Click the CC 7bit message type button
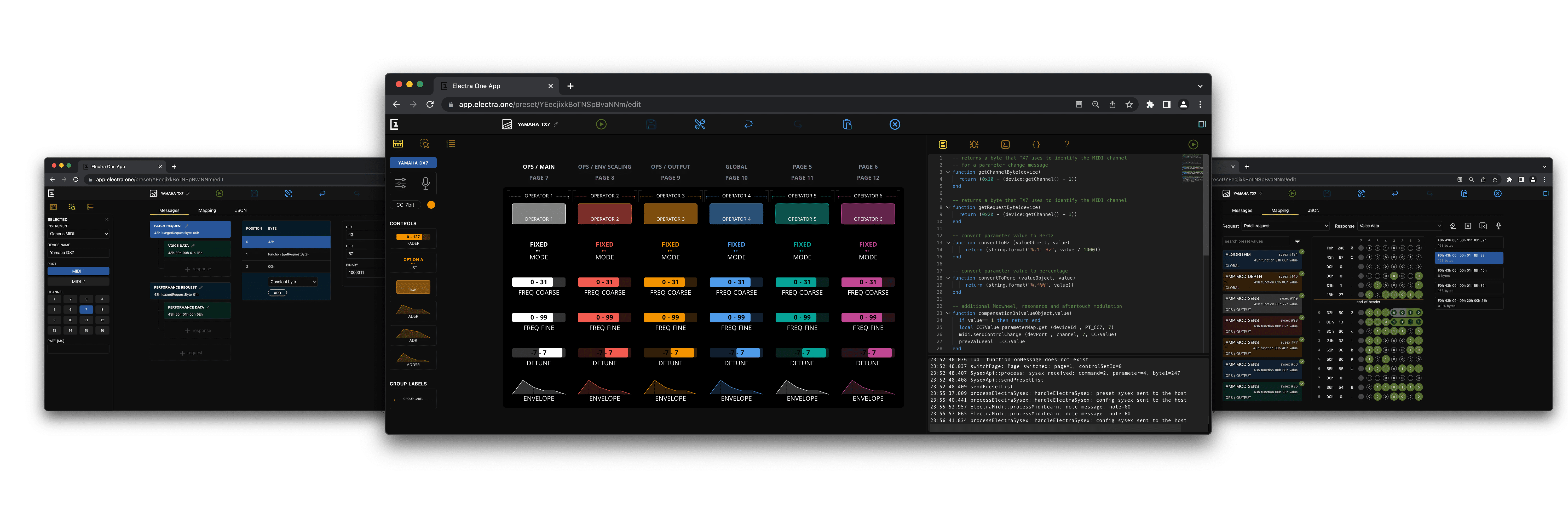1568x523 pixels. point(405,204)
